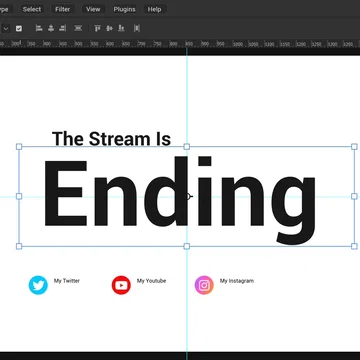360x360 pixels.
Task: Click the Instagram gradient icon
Action: click(x=204, y=285)
